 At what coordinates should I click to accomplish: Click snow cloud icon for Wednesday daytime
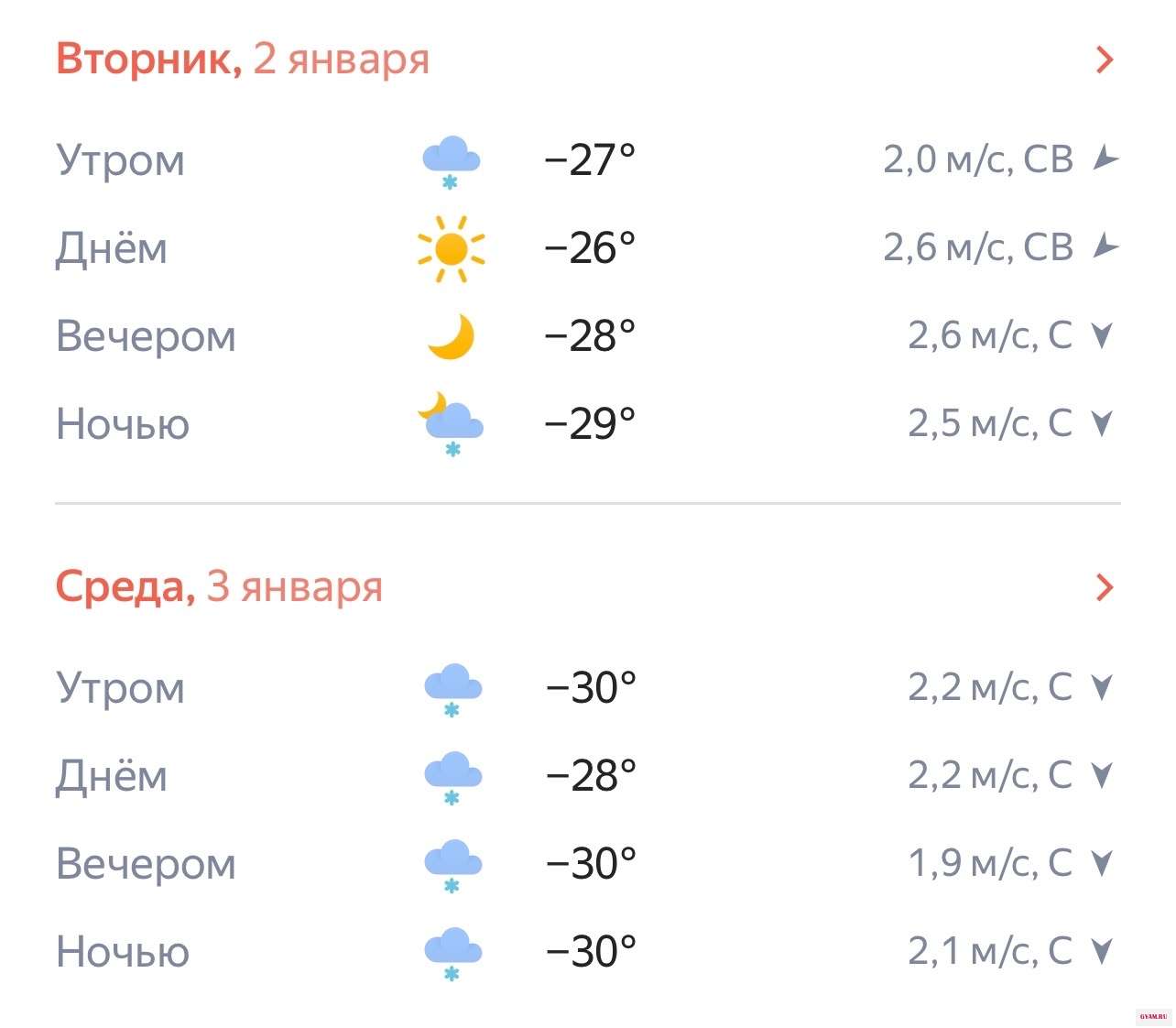tap(452, 777)
